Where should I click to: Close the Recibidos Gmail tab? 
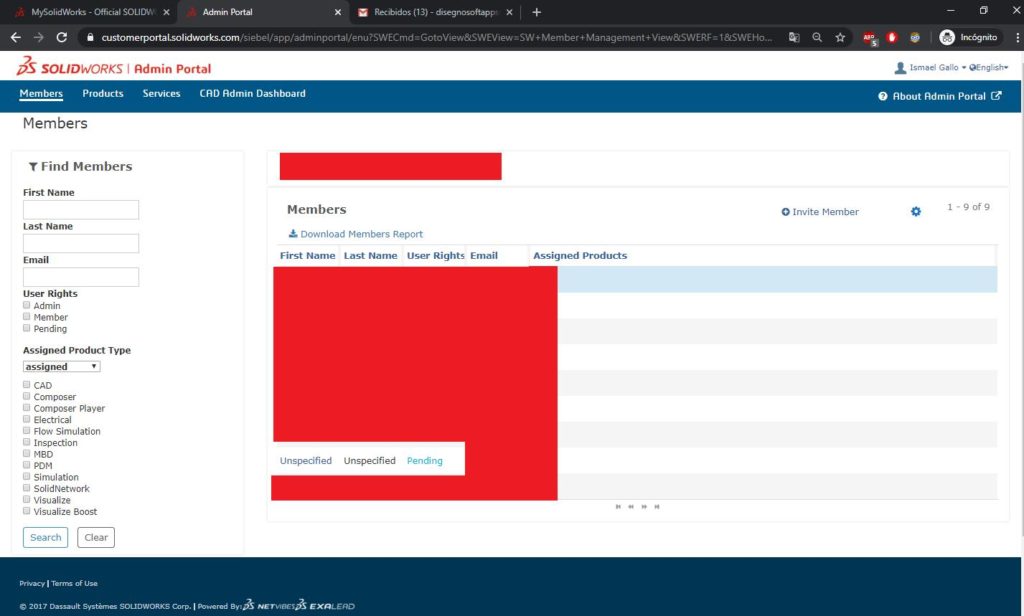(x=509, y=12)
